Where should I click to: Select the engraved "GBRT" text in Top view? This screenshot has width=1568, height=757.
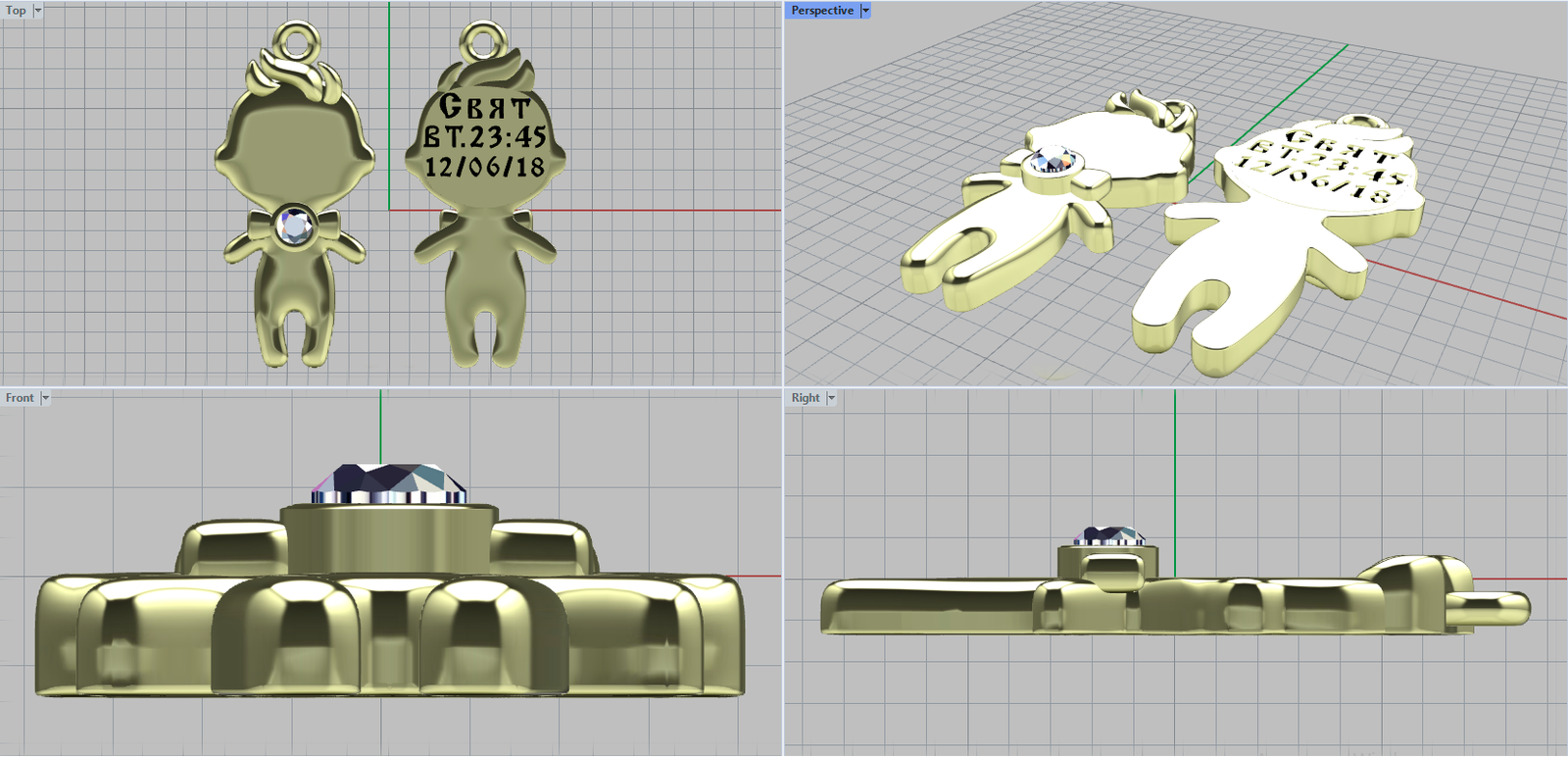click(x=484, y=106)
